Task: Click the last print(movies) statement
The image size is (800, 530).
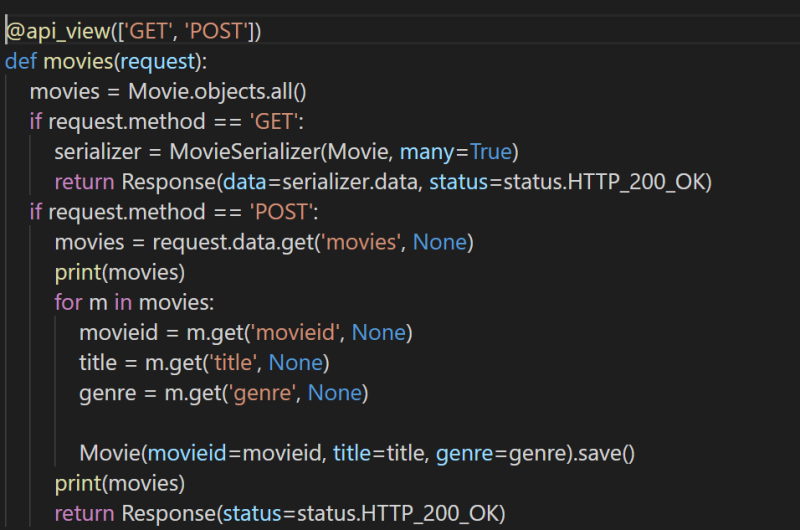Action: (x=120, y=483)
